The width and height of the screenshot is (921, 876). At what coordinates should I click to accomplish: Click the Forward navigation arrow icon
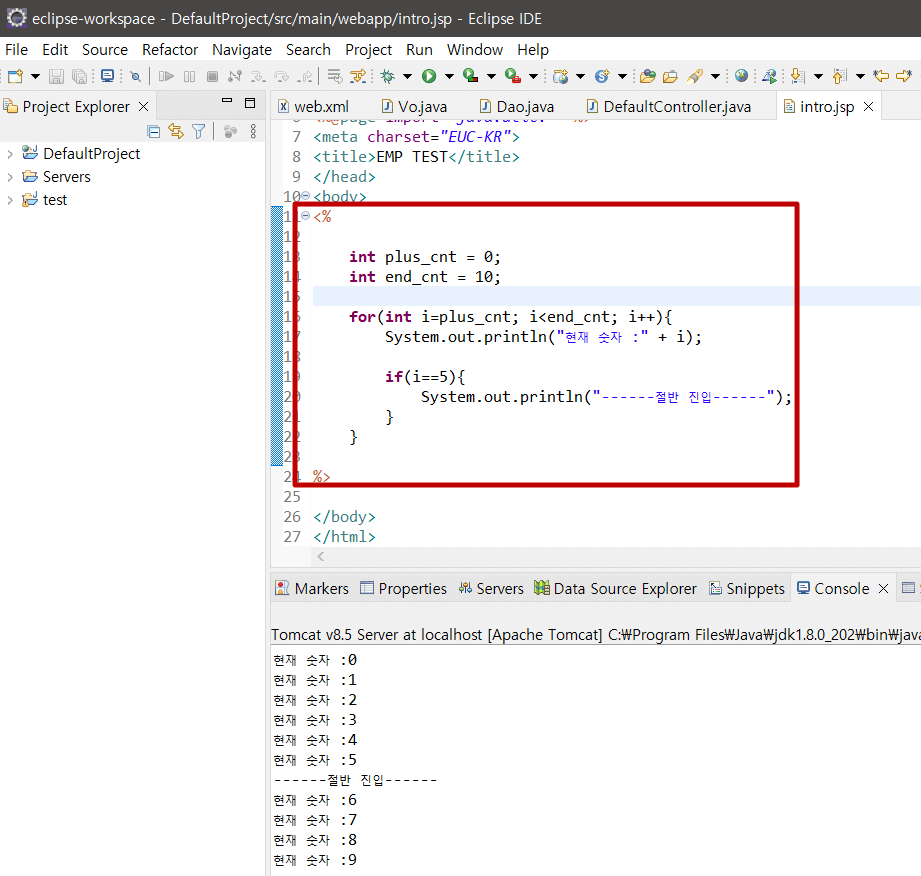pyautogui.click(x=905, y=76)
